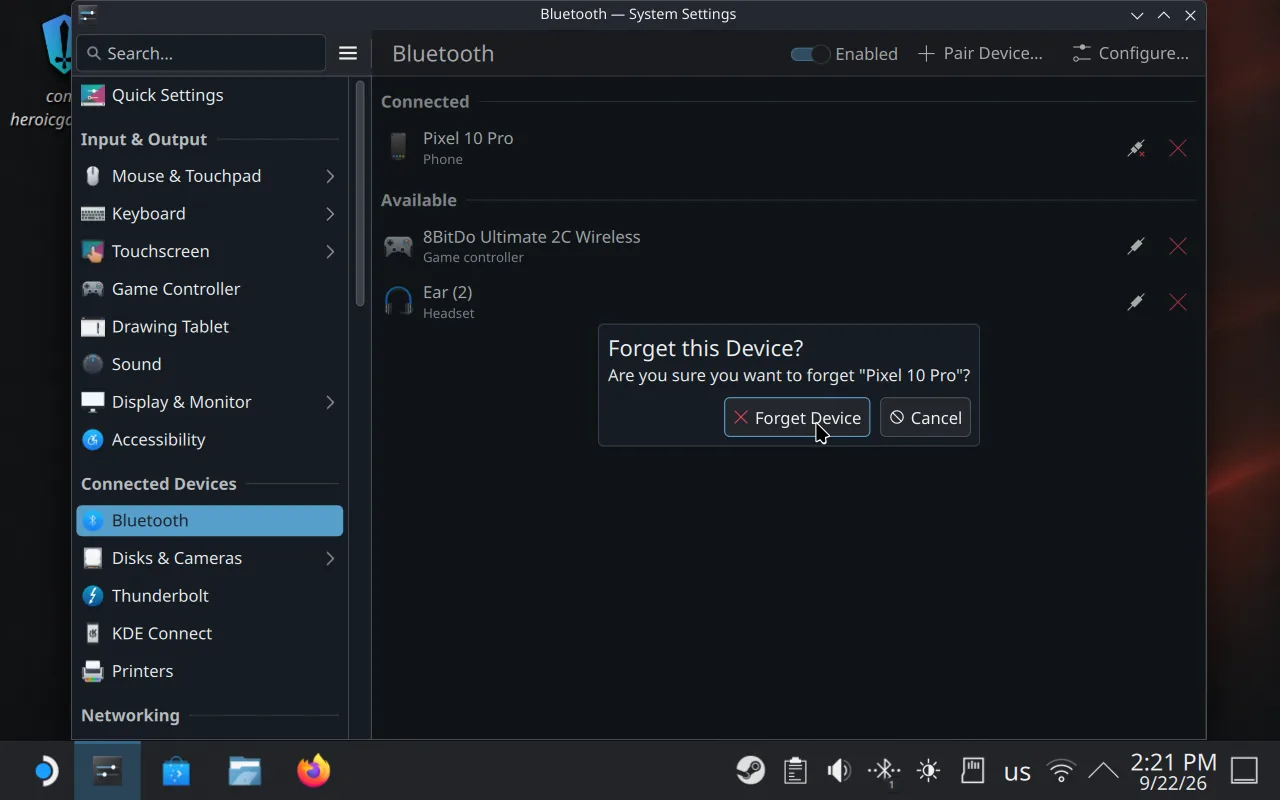This screenshot has height=800, width=1280.
Task: Open the application launcher on the taskbar
Action: [44, 770]
